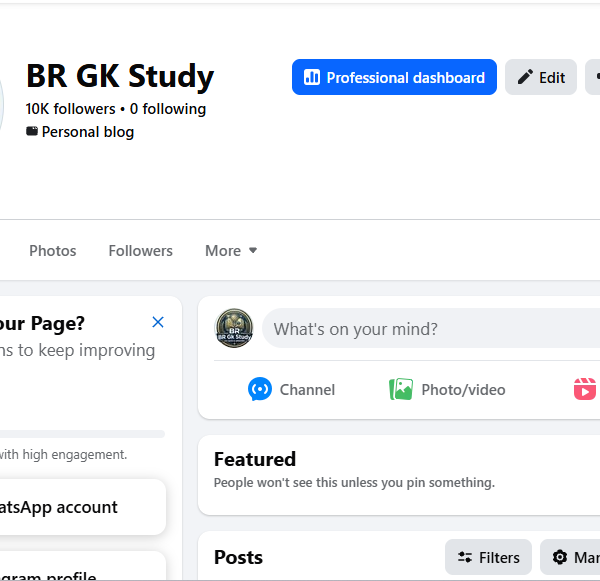This screenshot has width=600, height=581.
Task: Click the bar chart icon on Professional dashboard
Action: pyautogui.click(x=312, y=77)
